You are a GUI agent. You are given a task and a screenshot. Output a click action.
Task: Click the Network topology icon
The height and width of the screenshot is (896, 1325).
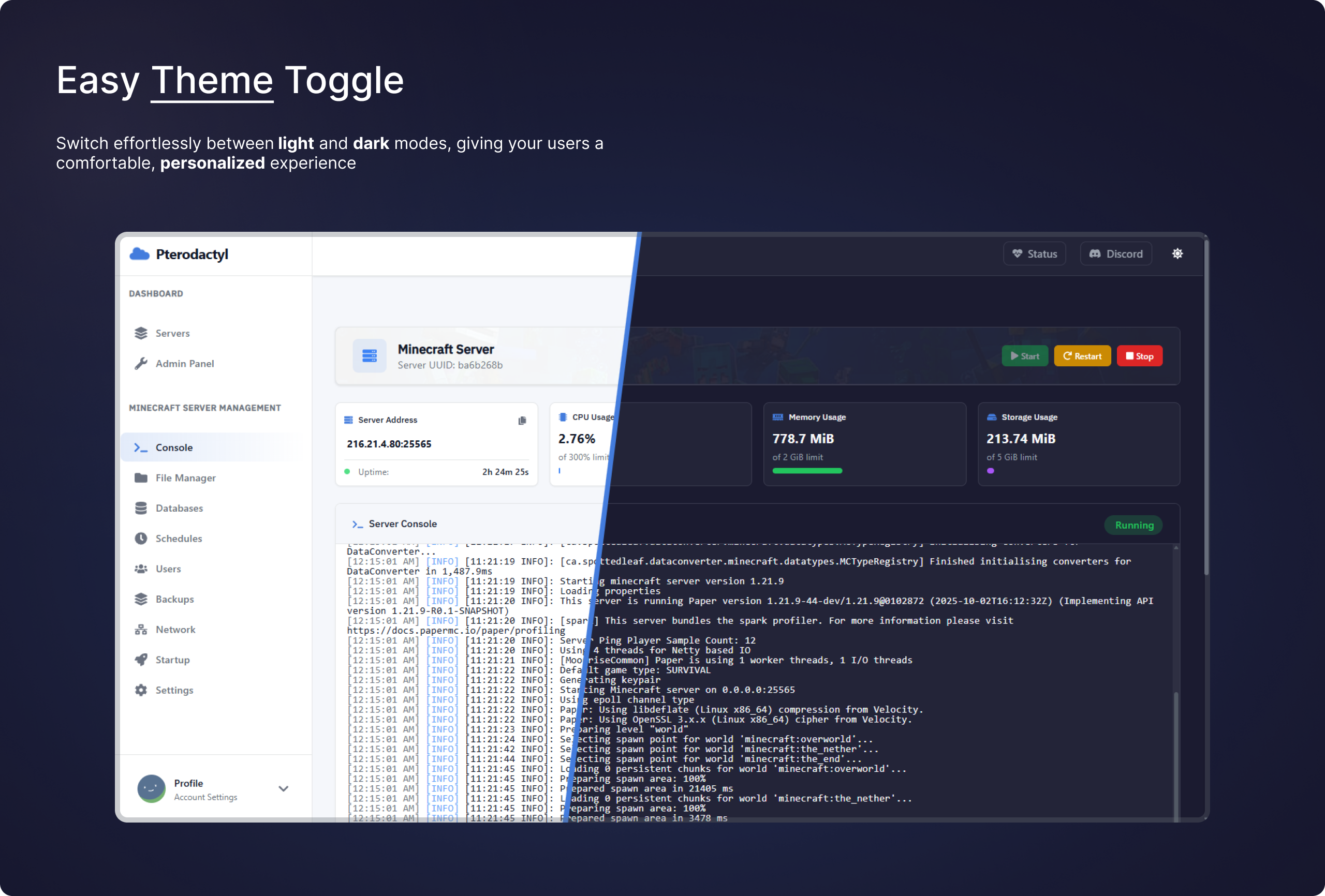click(141, 629)
